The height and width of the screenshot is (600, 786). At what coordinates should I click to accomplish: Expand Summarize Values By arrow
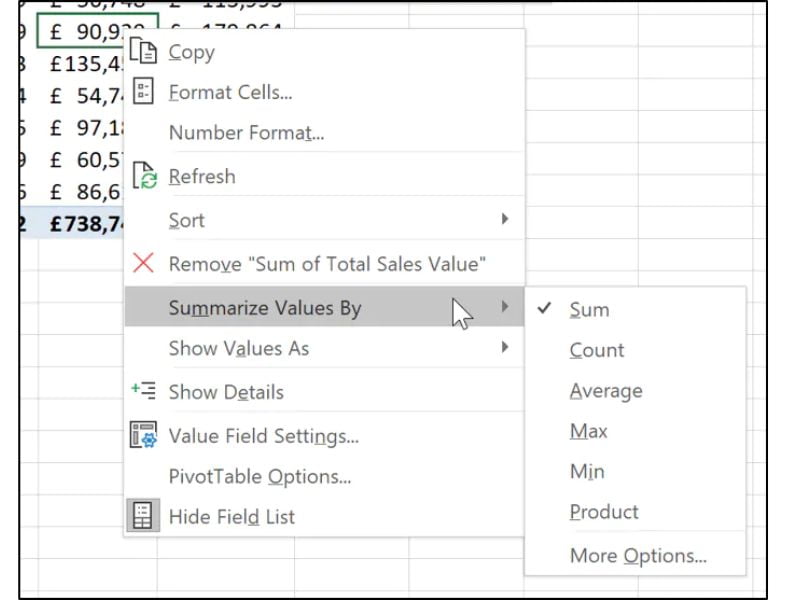(x=505, y=306)
